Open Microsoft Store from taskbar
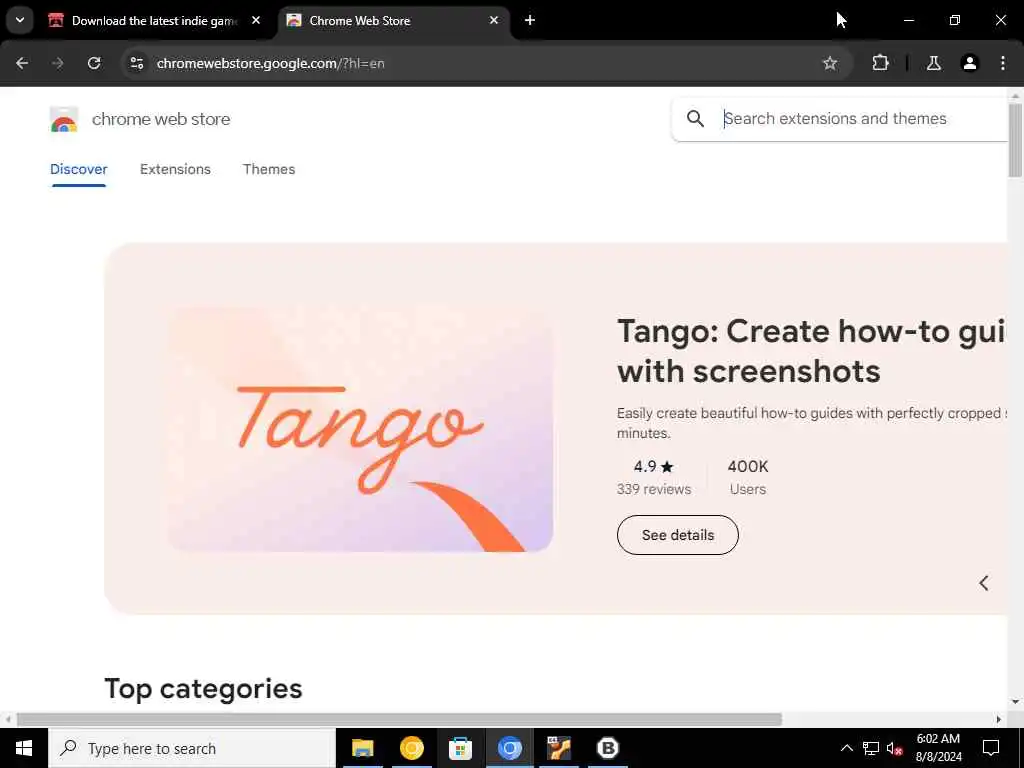 [460, 748]
